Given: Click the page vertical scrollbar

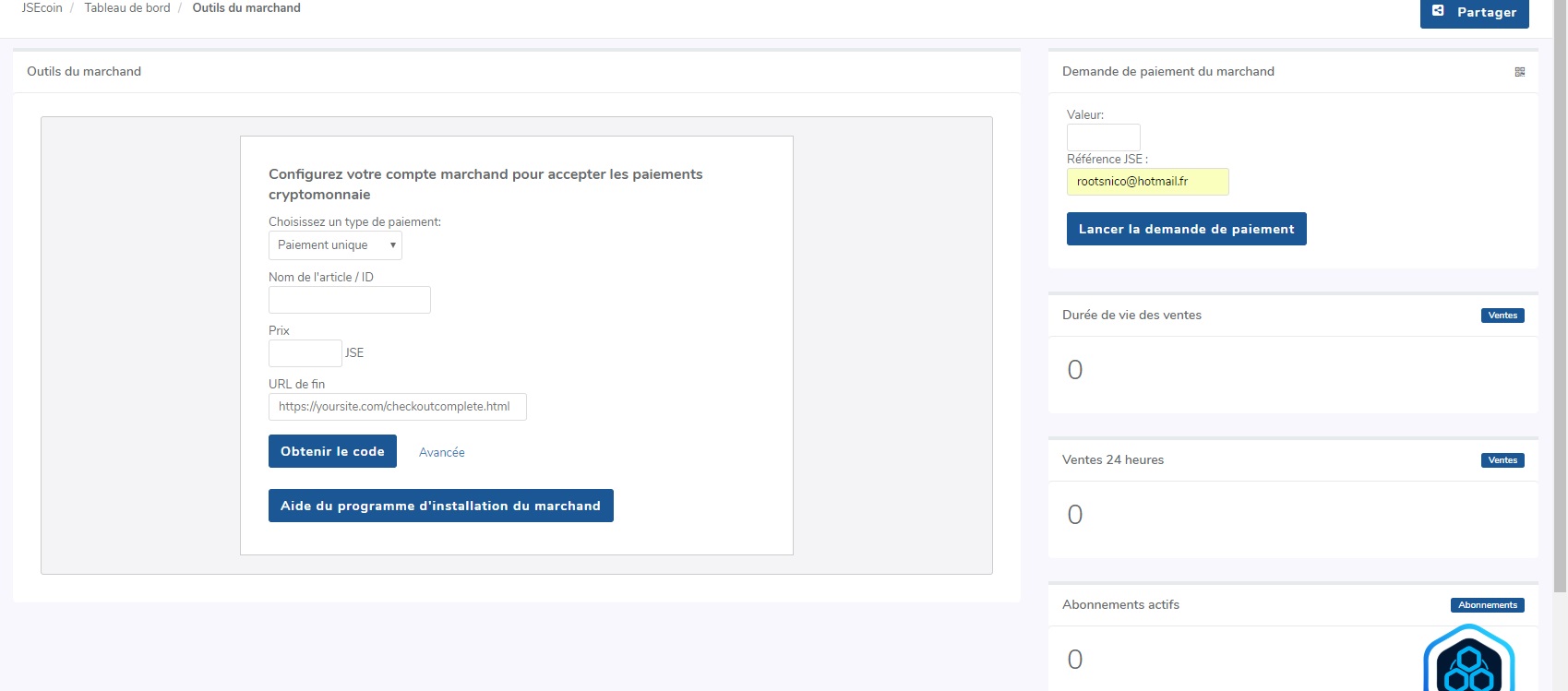Looking at the screenshot, I should [x=1560, y=295].
